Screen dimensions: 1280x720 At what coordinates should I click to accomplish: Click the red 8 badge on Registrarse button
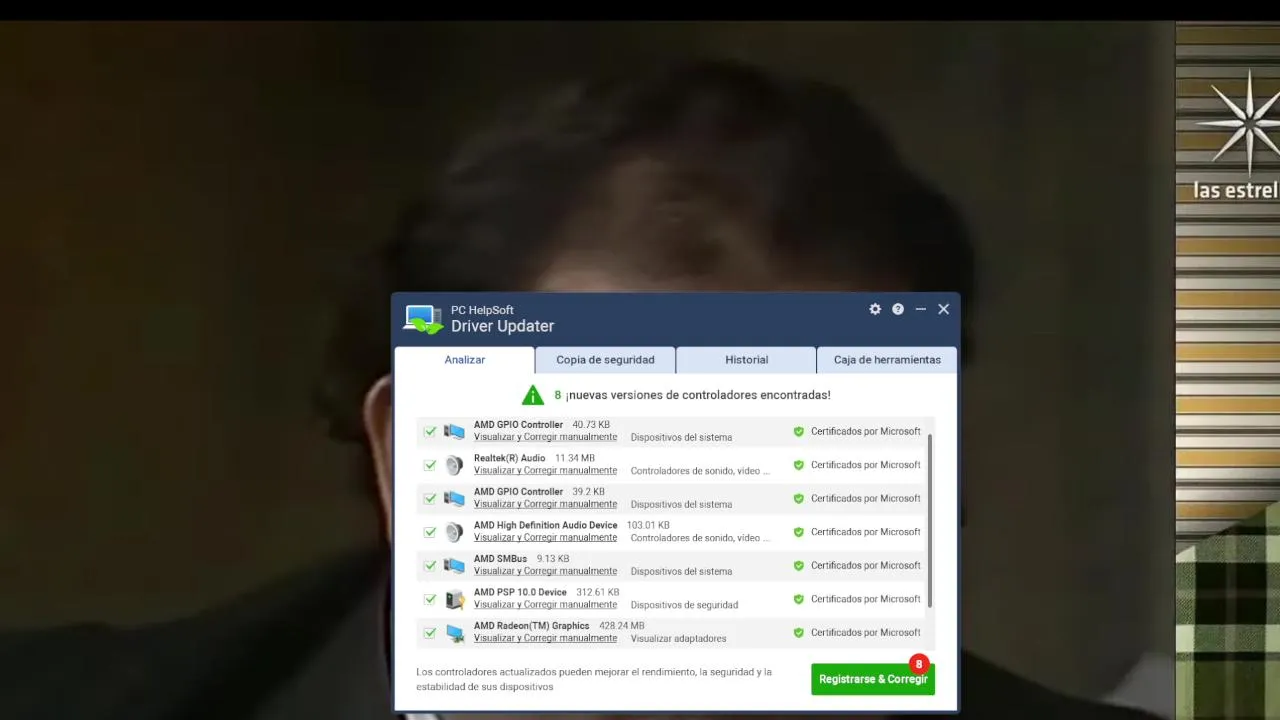pyautogui.click(x=919, y=664)
